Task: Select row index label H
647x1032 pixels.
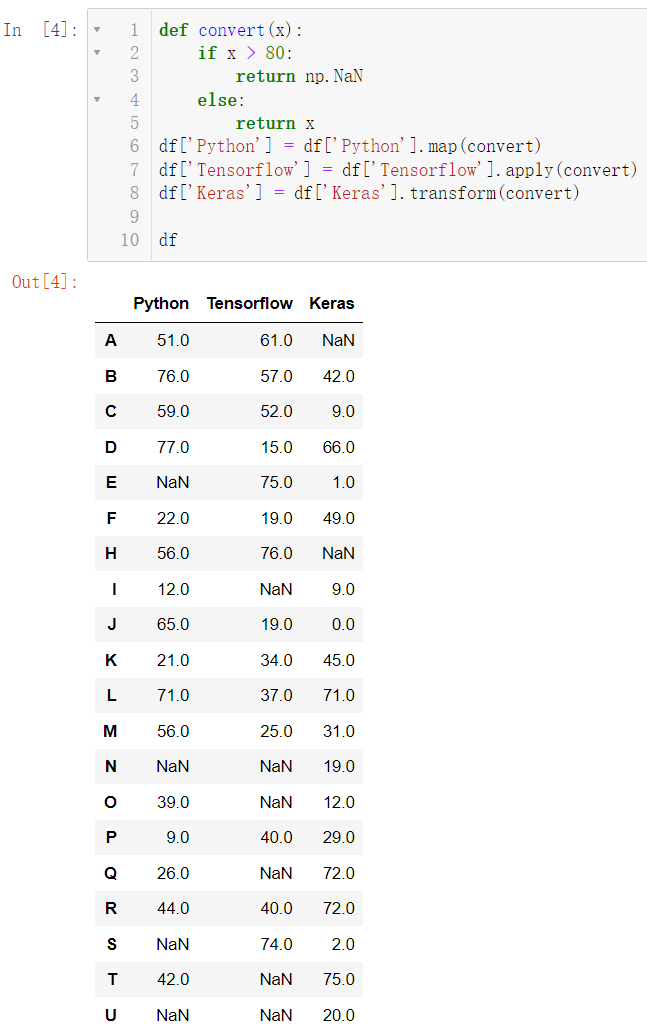Action: pyautogui.click(x=111, y=554)
